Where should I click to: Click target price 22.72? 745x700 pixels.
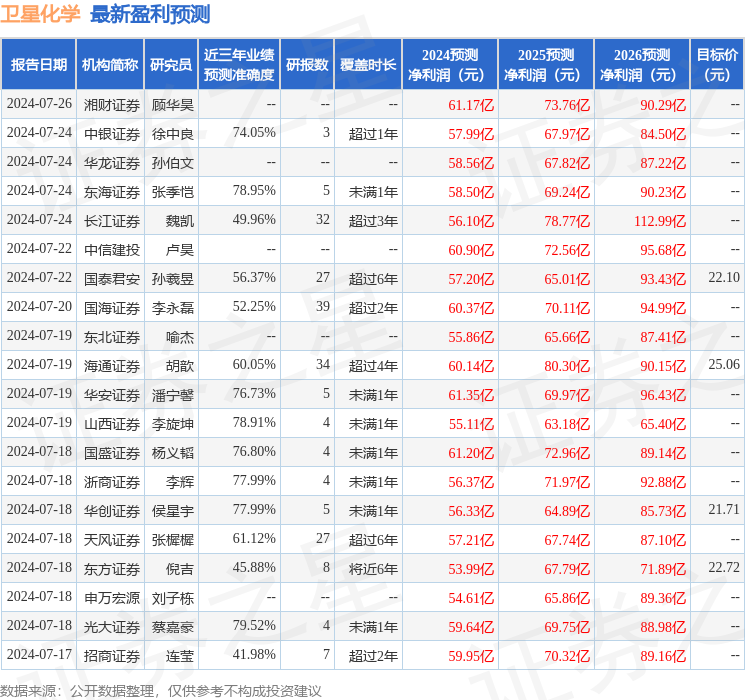(x=724, y=567)
